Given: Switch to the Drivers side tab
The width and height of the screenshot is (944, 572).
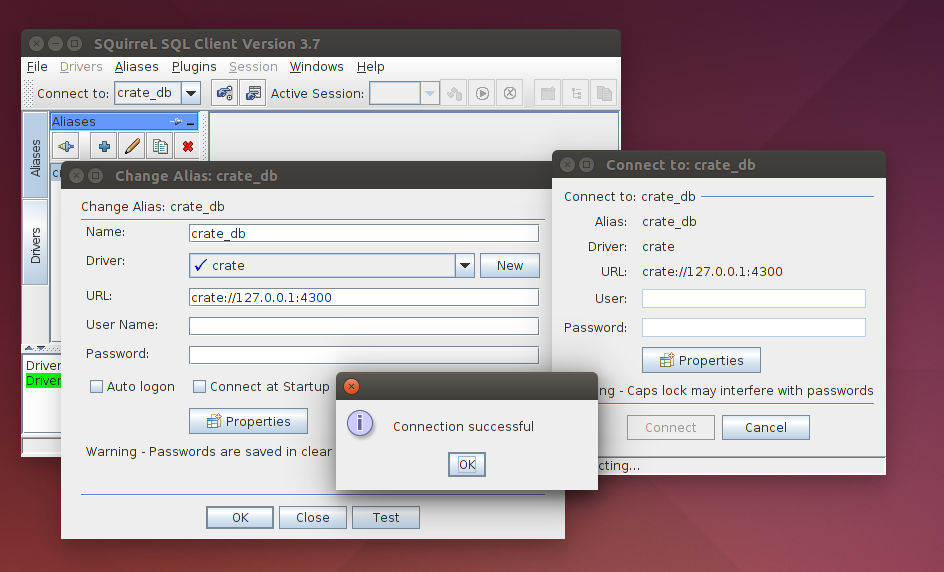Looking at the screenshot, I should (x=36, y=243).
